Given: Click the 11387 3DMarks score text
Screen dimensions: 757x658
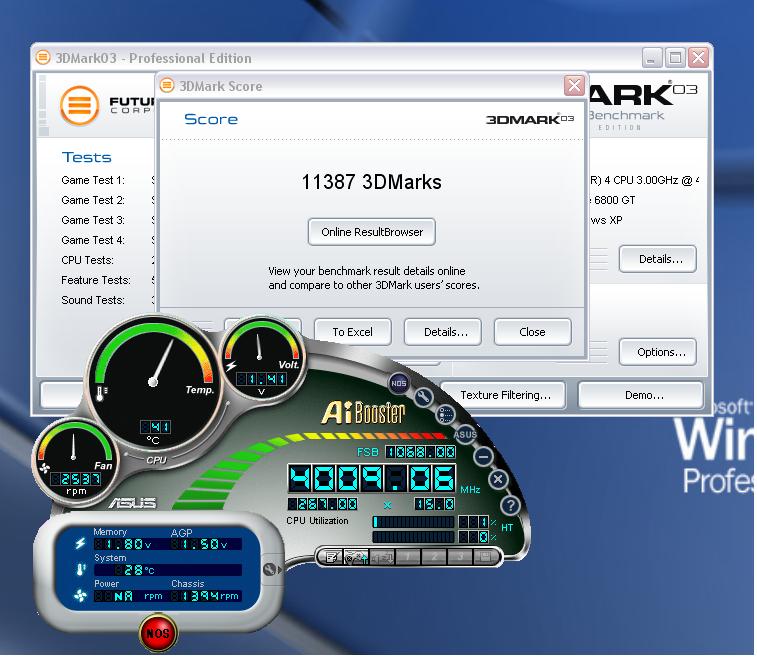Looking at the screenshot, I should pyautogui.click(x=371, y=182).
